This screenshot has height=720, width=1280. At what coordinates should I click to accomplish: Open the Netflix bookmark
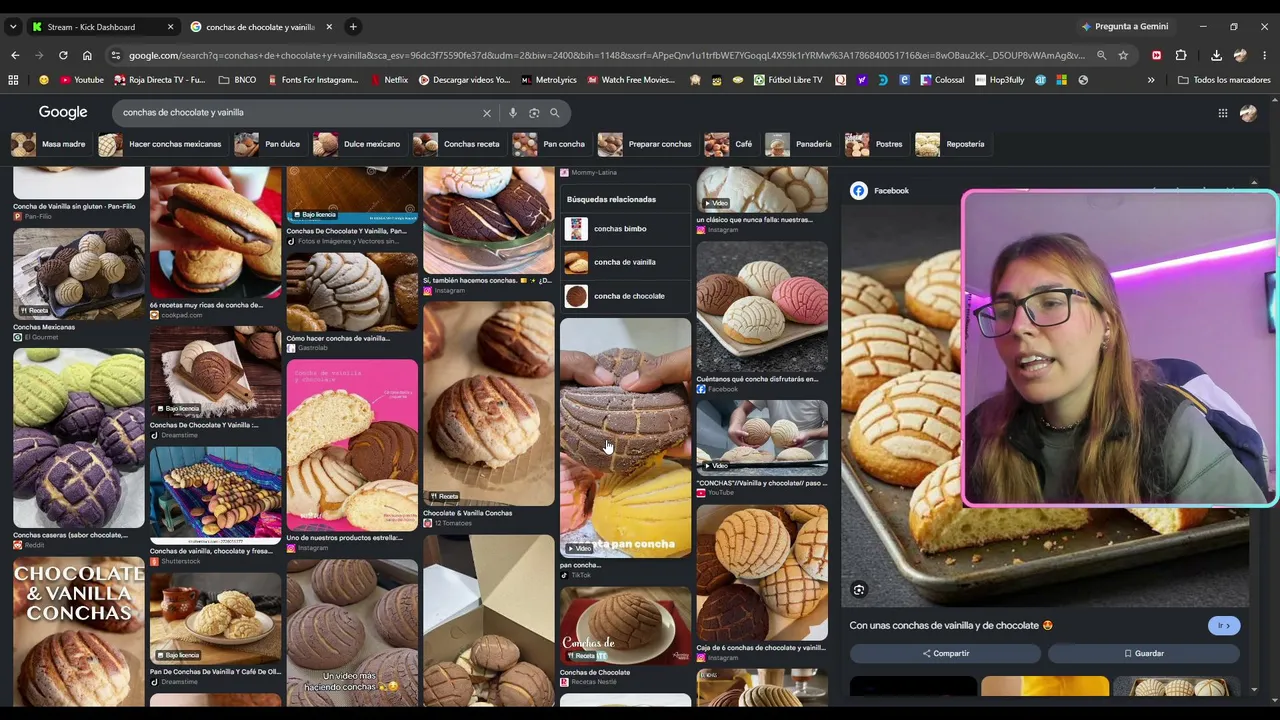pos(389,80)
